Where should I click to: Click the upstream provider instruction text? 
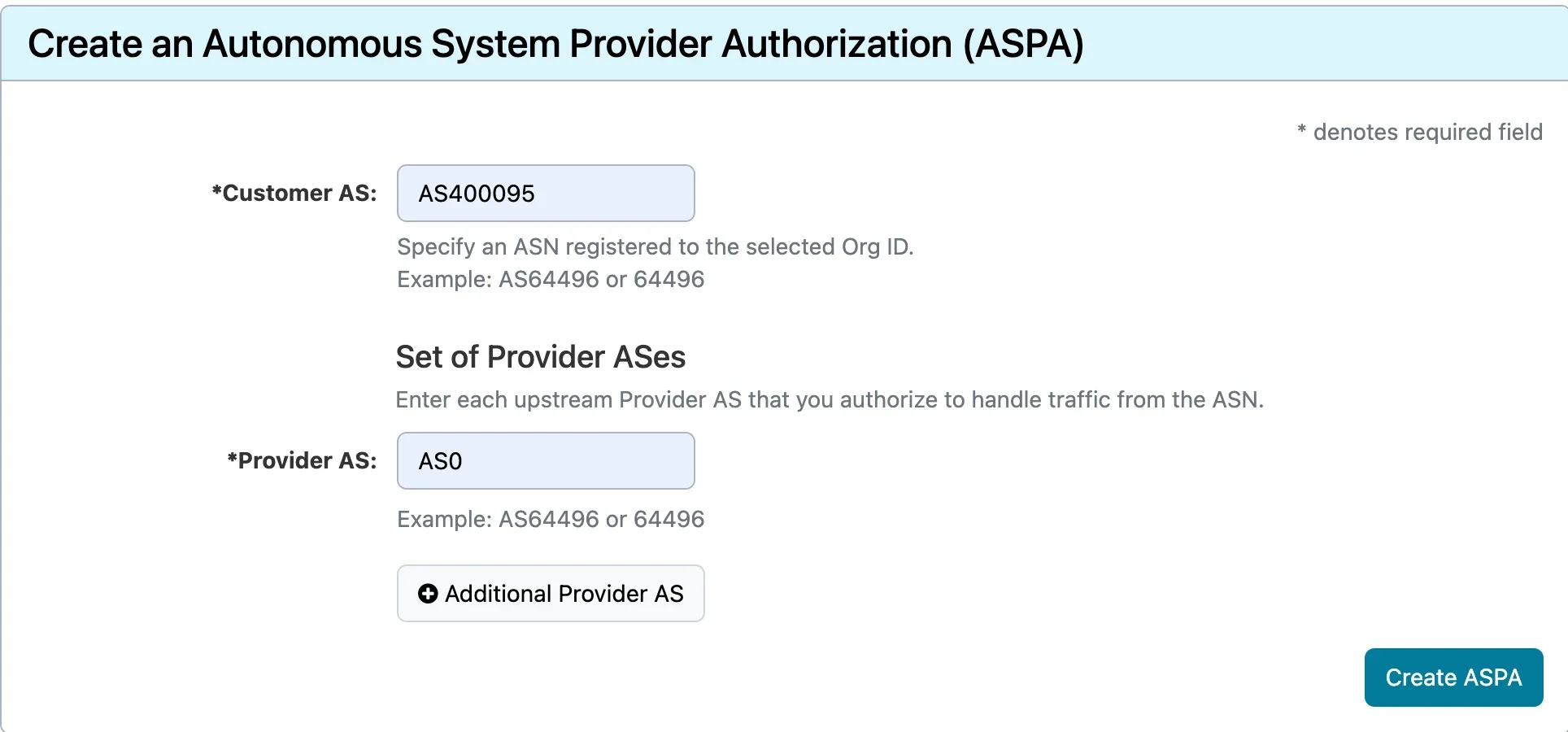830,399
